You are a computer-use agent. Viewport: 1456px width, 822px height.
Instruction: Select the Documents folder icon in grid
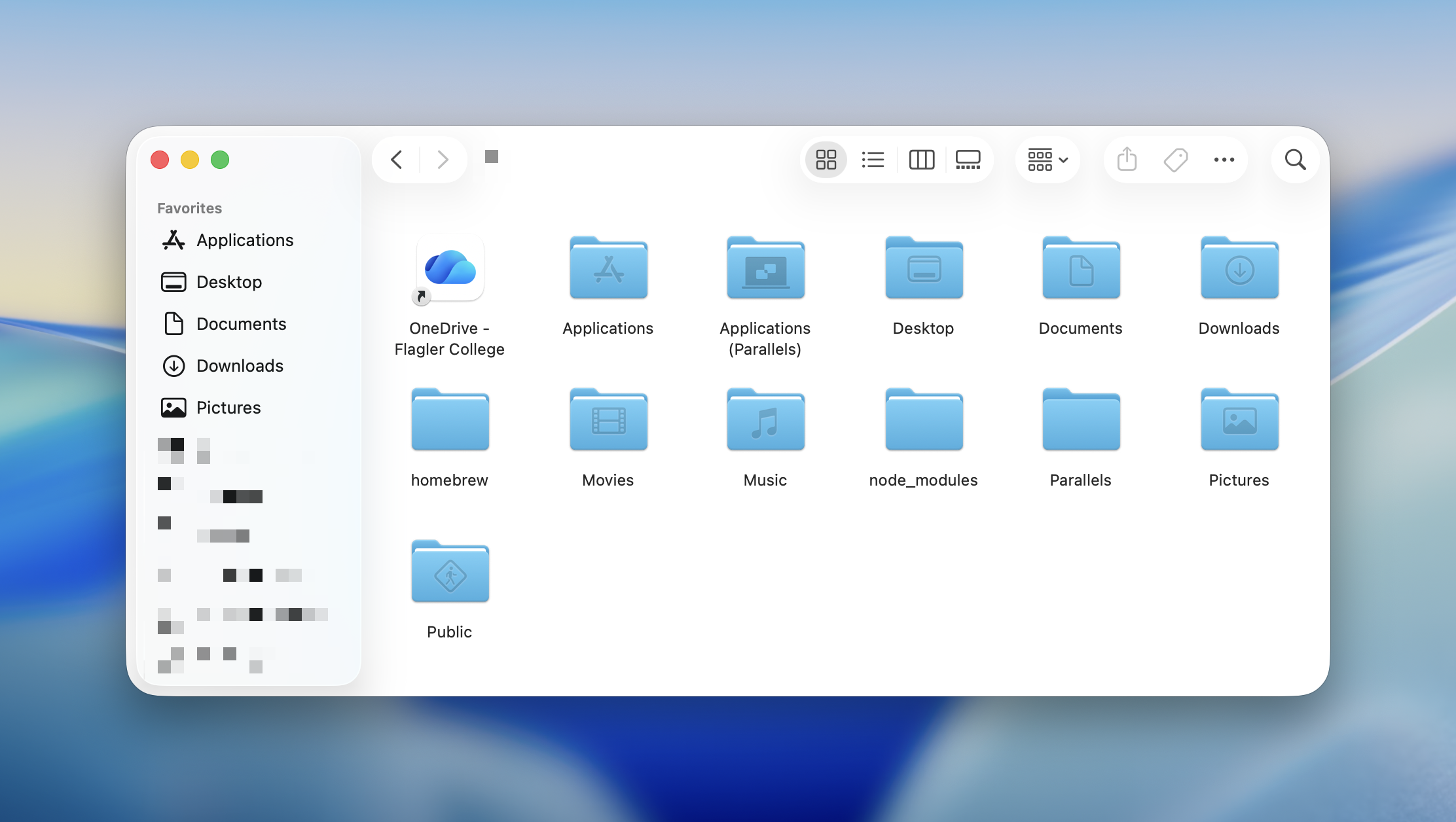(1081, 268)
